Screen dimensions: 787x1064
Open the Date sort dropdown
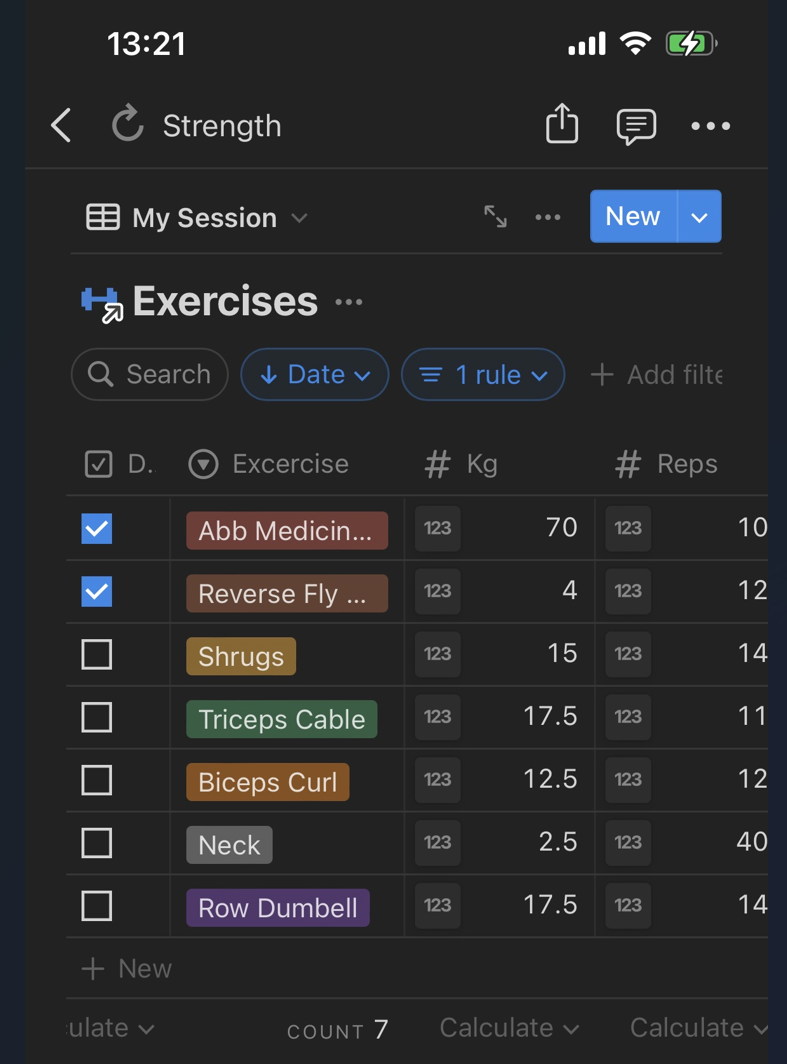click(314, 374)
